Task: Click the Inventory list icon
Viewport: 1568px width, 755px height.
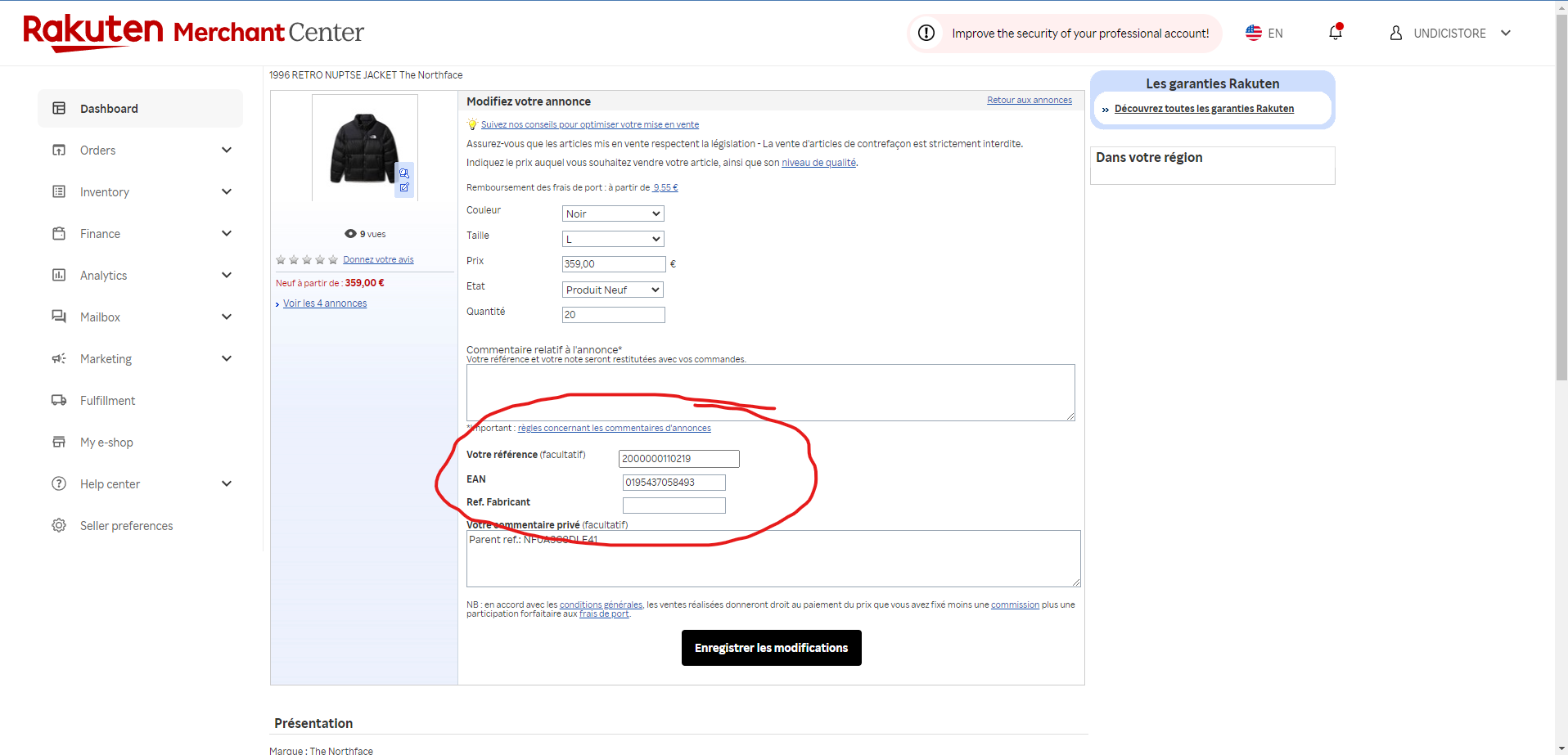Action: [x=59, y=191]
